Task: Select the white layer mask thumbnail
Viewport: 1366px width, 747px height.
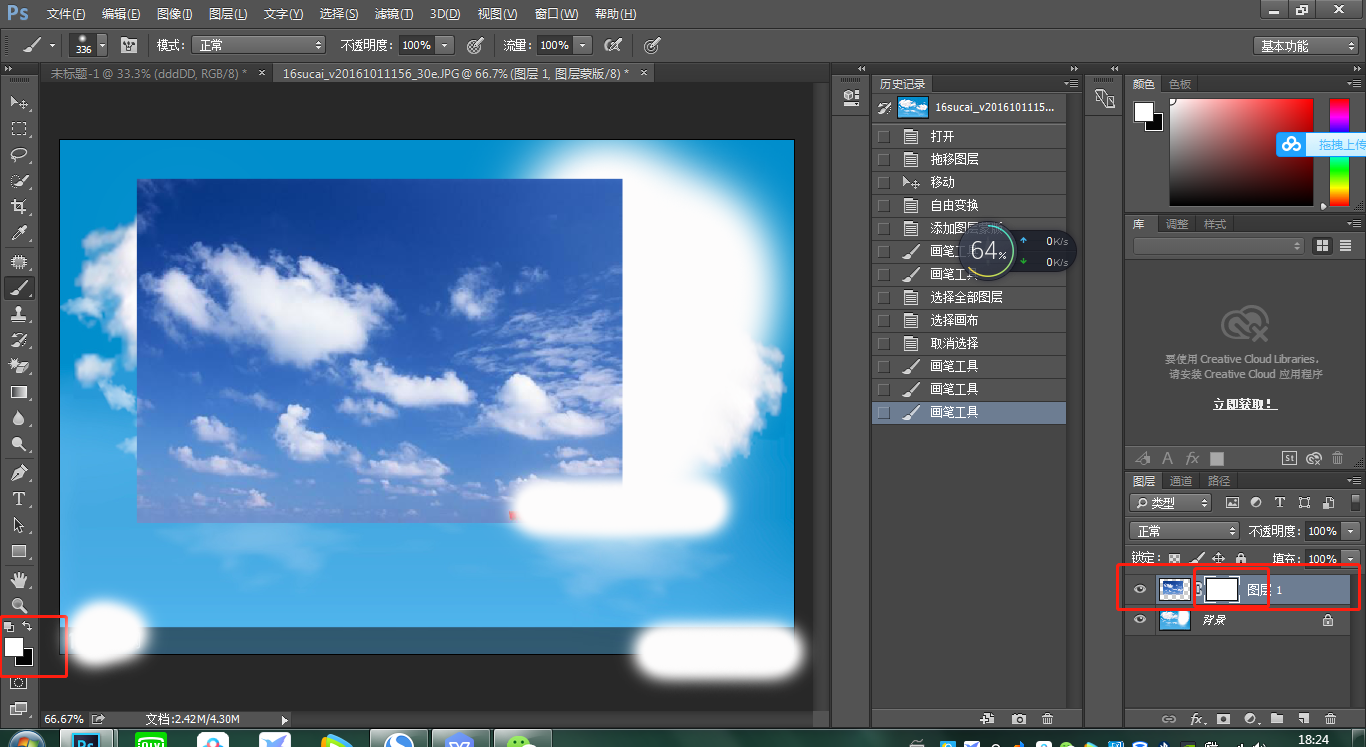Action: 1221,590
